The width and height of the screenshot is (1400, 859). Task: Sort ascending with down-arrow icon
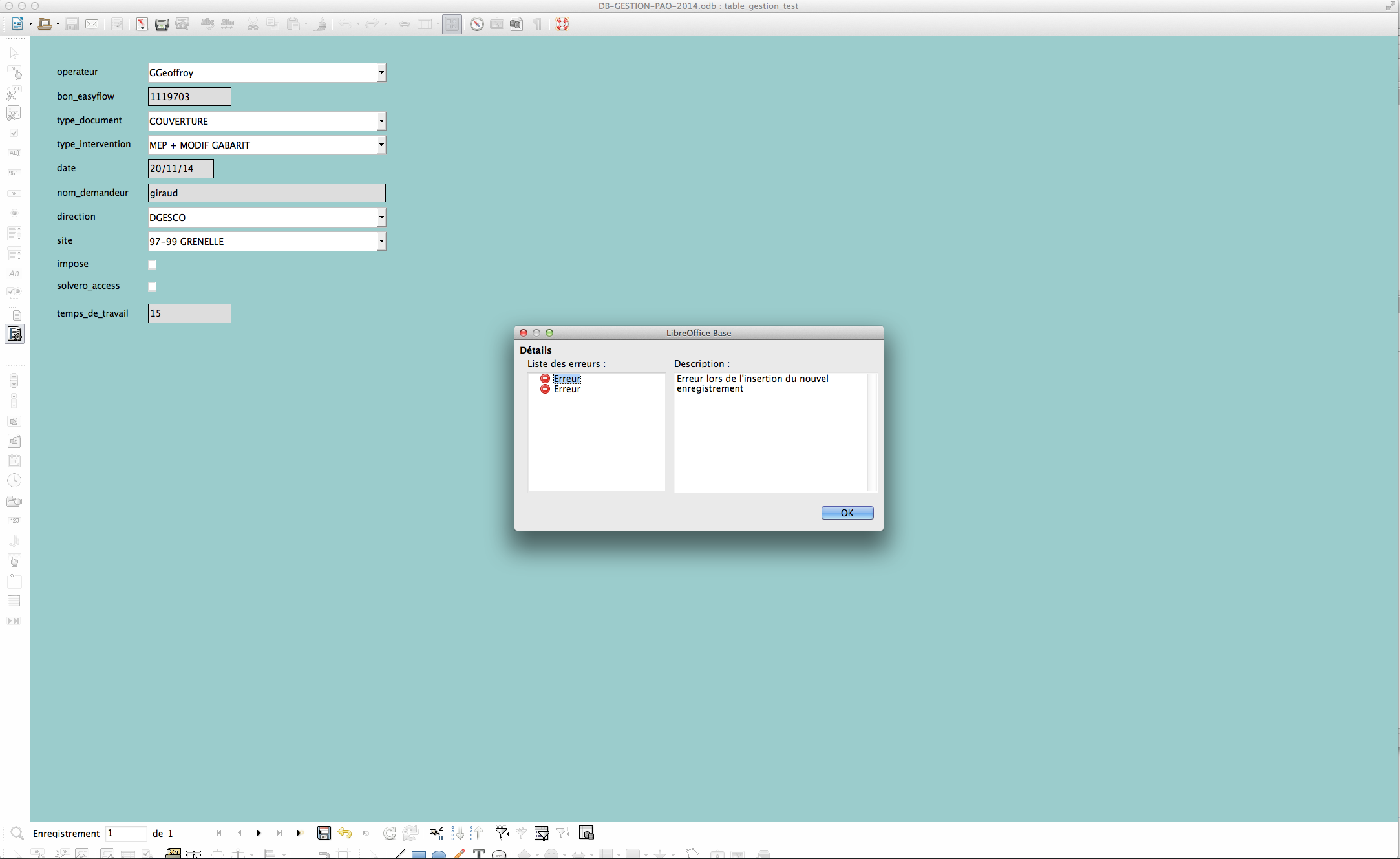[x=458, y=833]
